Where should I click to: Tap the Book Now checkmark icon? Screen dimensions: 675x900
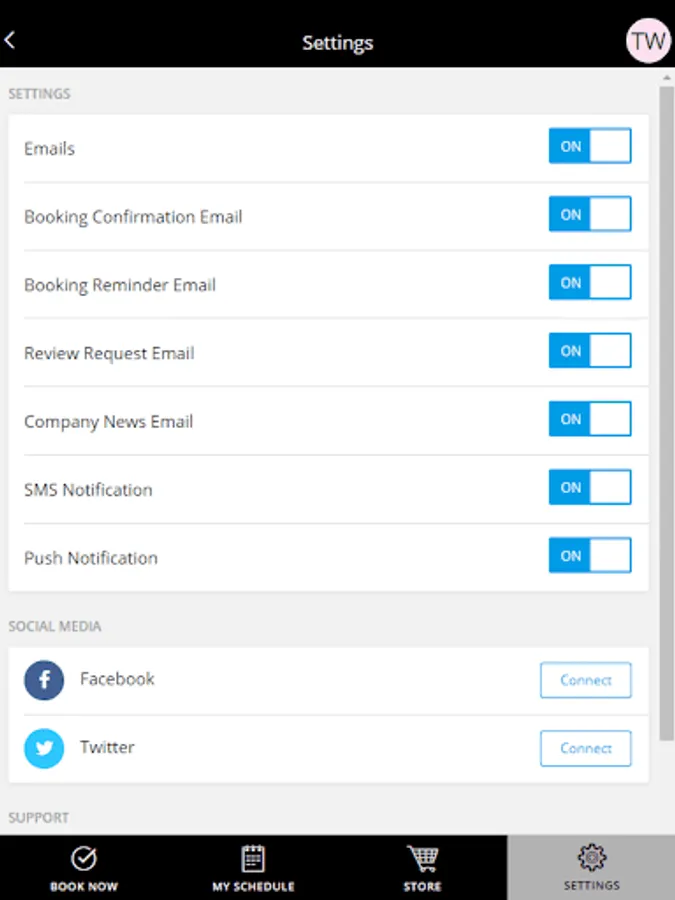pyautogui.click(x=84, y=858)
